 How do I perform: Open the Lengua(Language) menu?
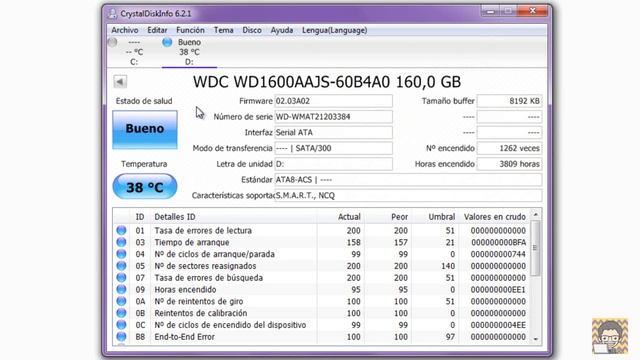335,30
